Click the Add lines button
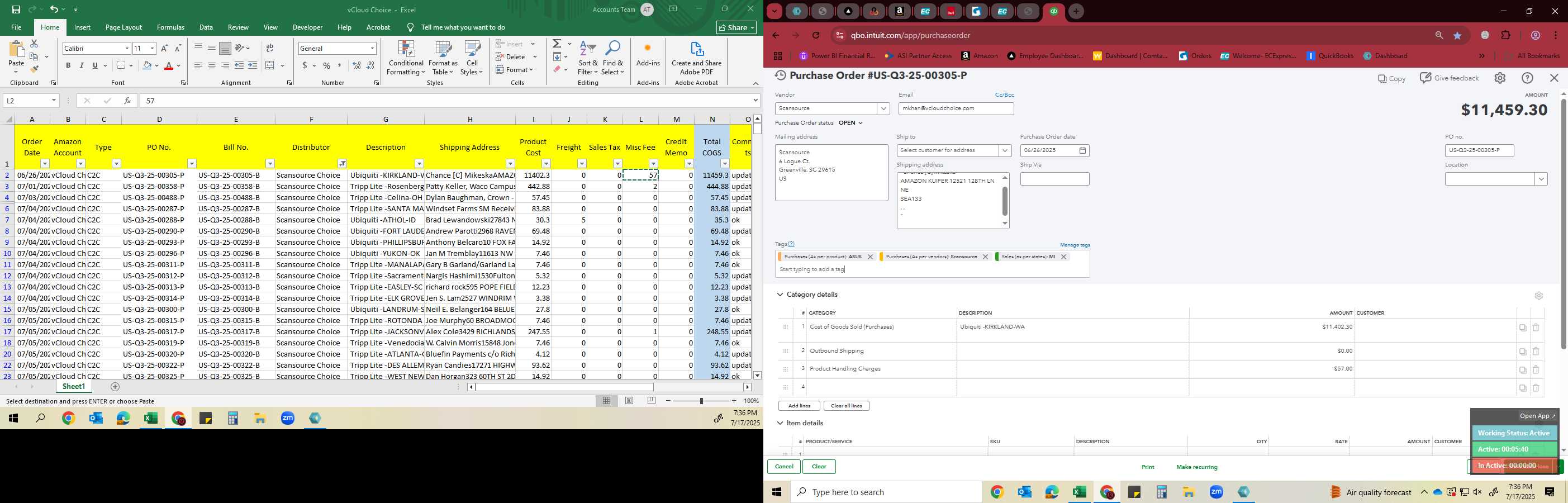This screenshot has width=1568, height=503. click(x=799, y=406)
